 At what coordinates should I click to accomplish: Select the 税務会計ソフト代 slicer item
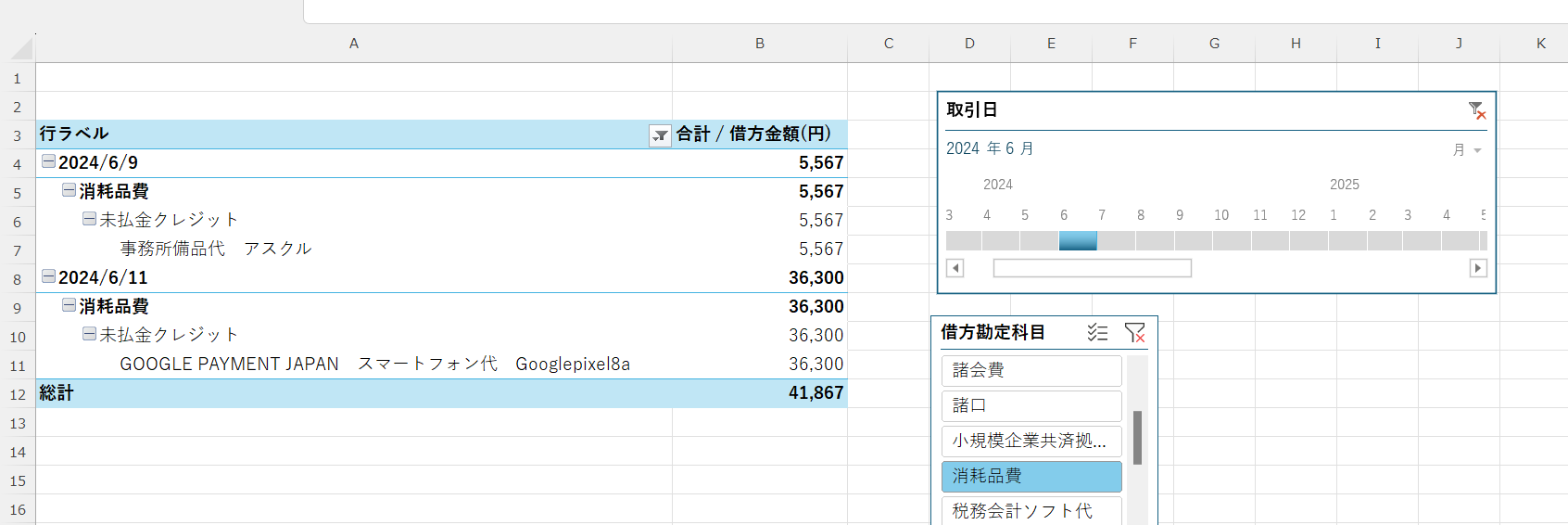coord(1031,510)
